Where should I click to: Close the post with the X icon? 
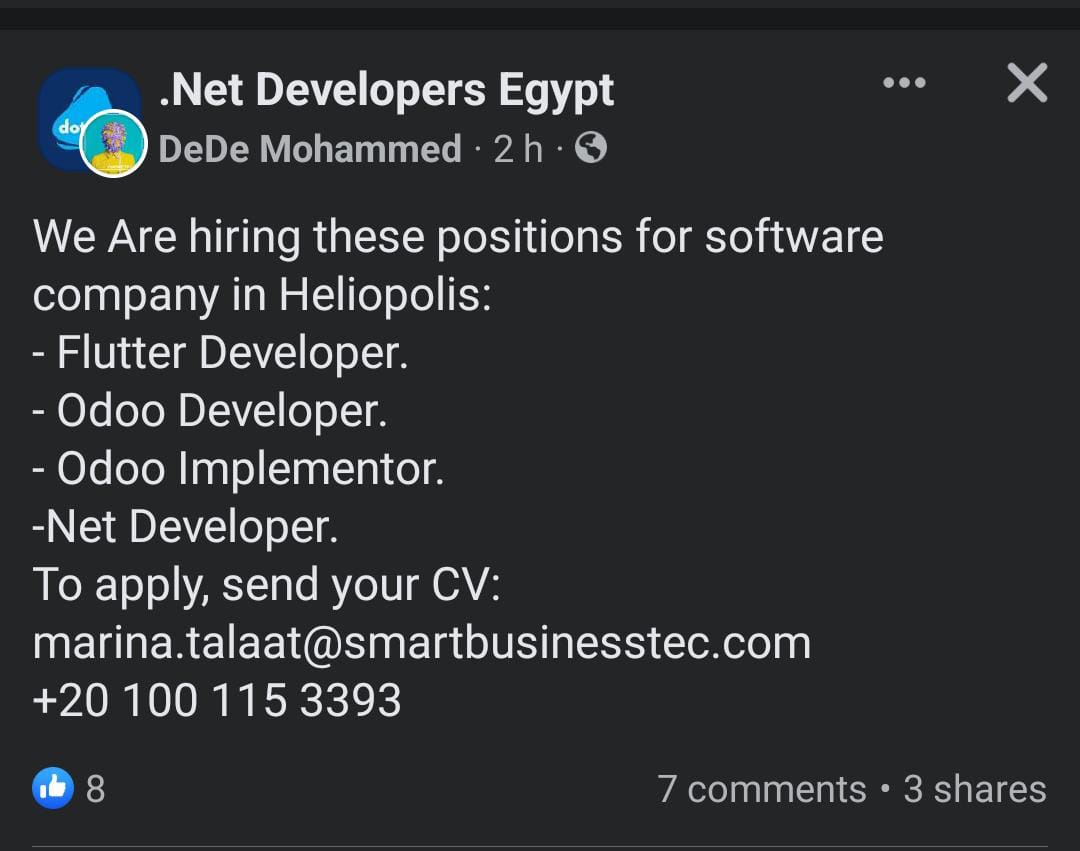pos(1027,83)
